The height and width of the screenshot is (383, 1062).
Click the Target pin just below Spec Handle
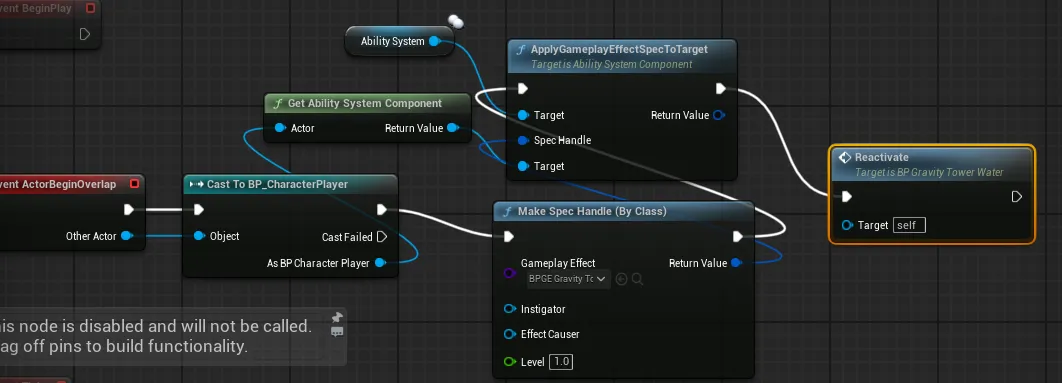point(522,166)
